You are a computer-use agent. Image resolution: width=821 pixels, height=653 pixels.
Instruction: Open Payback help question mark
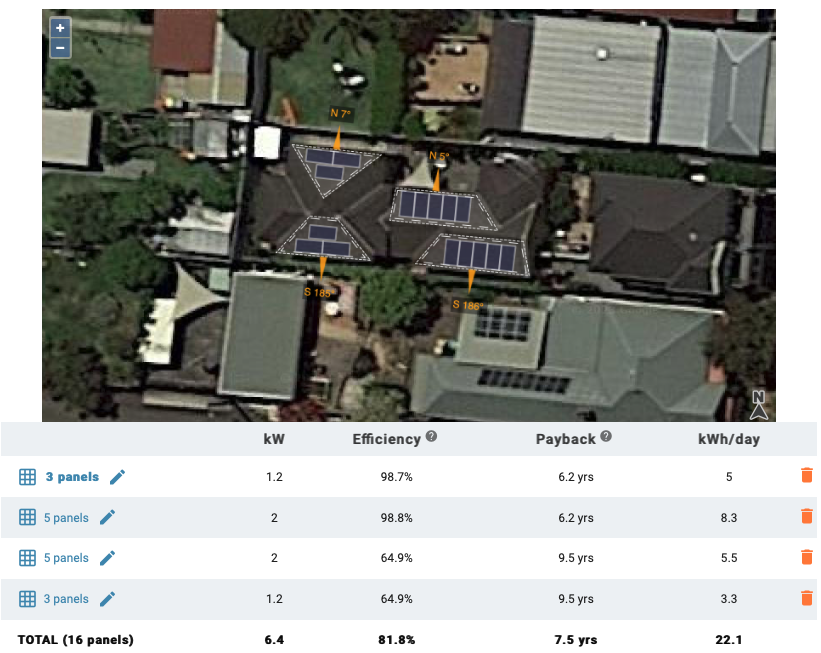point(606,436)
